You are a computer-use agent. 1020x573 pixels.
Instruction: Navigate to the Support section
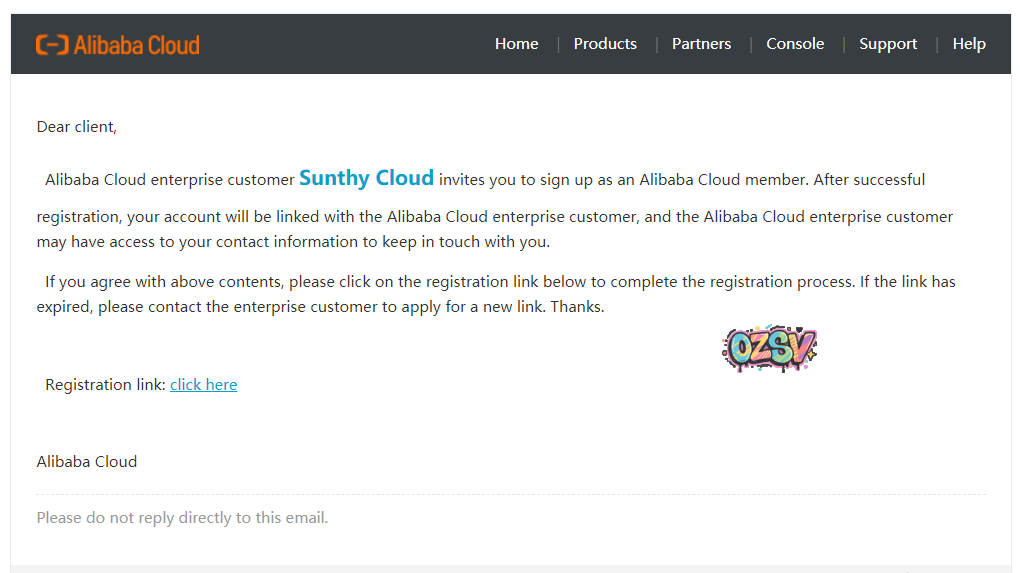coord(888,44)
